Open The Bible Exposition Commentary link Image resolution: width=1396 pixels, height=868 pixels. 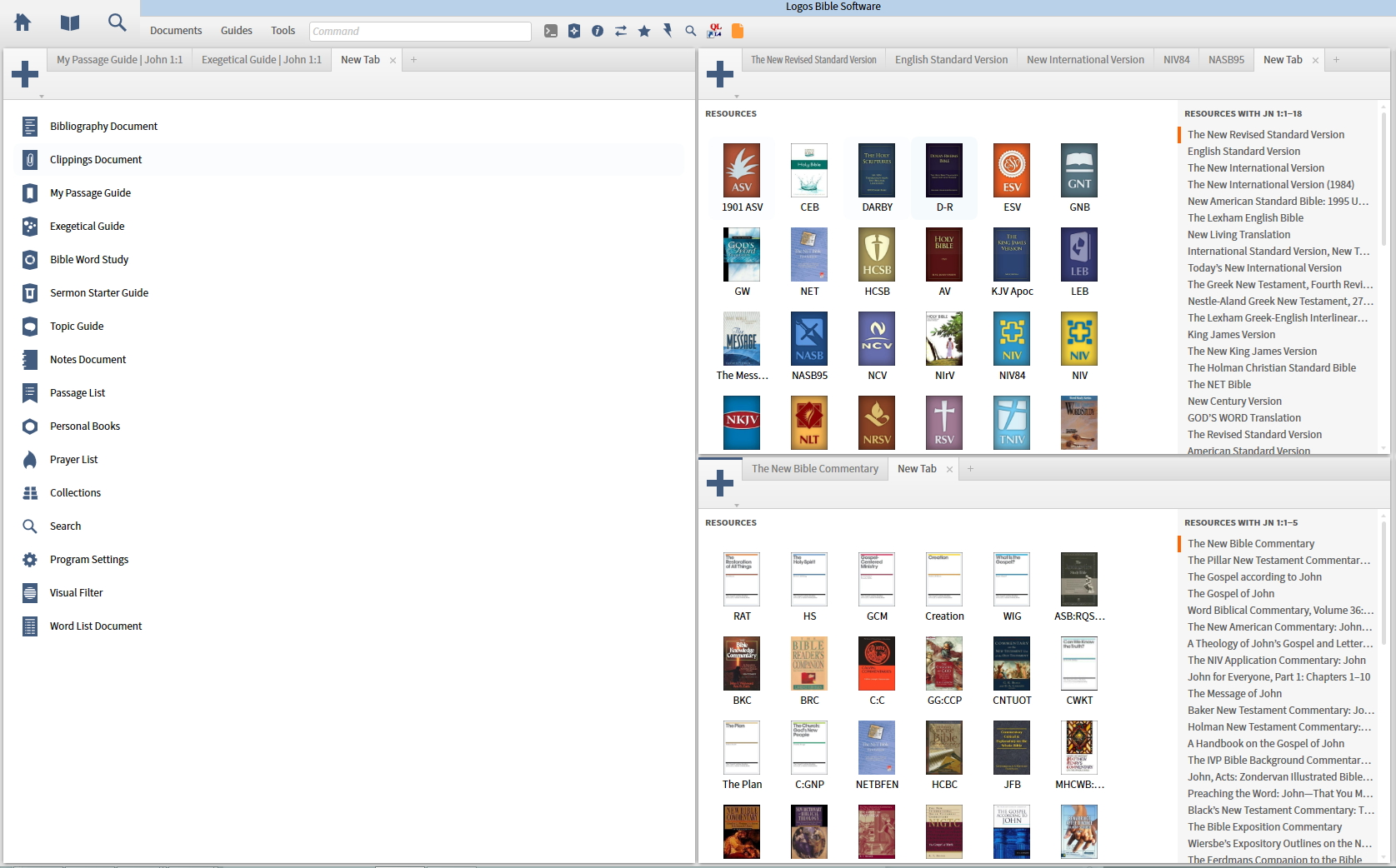[x=1264, y=827]
